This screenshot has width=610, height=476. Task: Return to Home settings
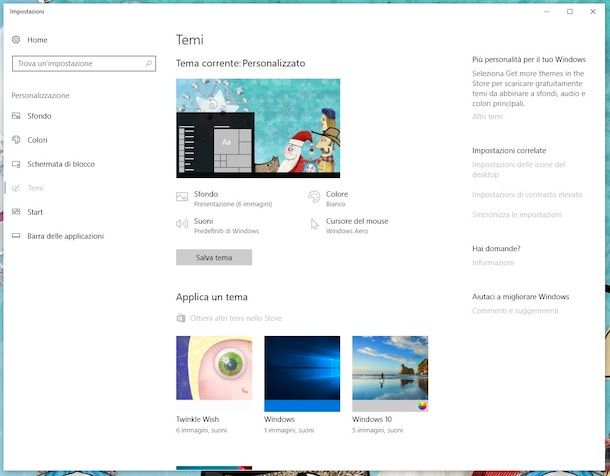37,40
